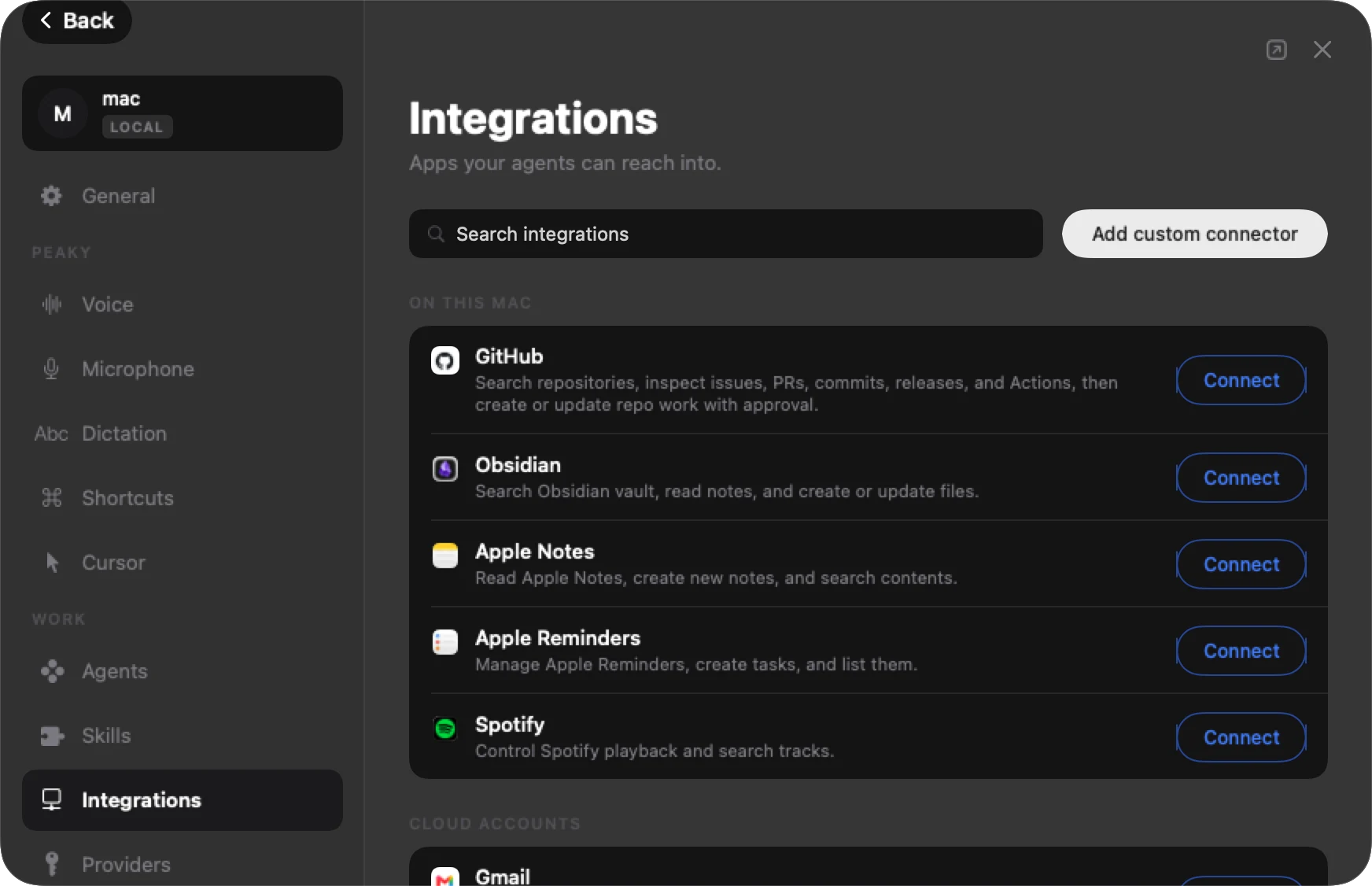Click the Integrations monitor icon

(52, 800)
